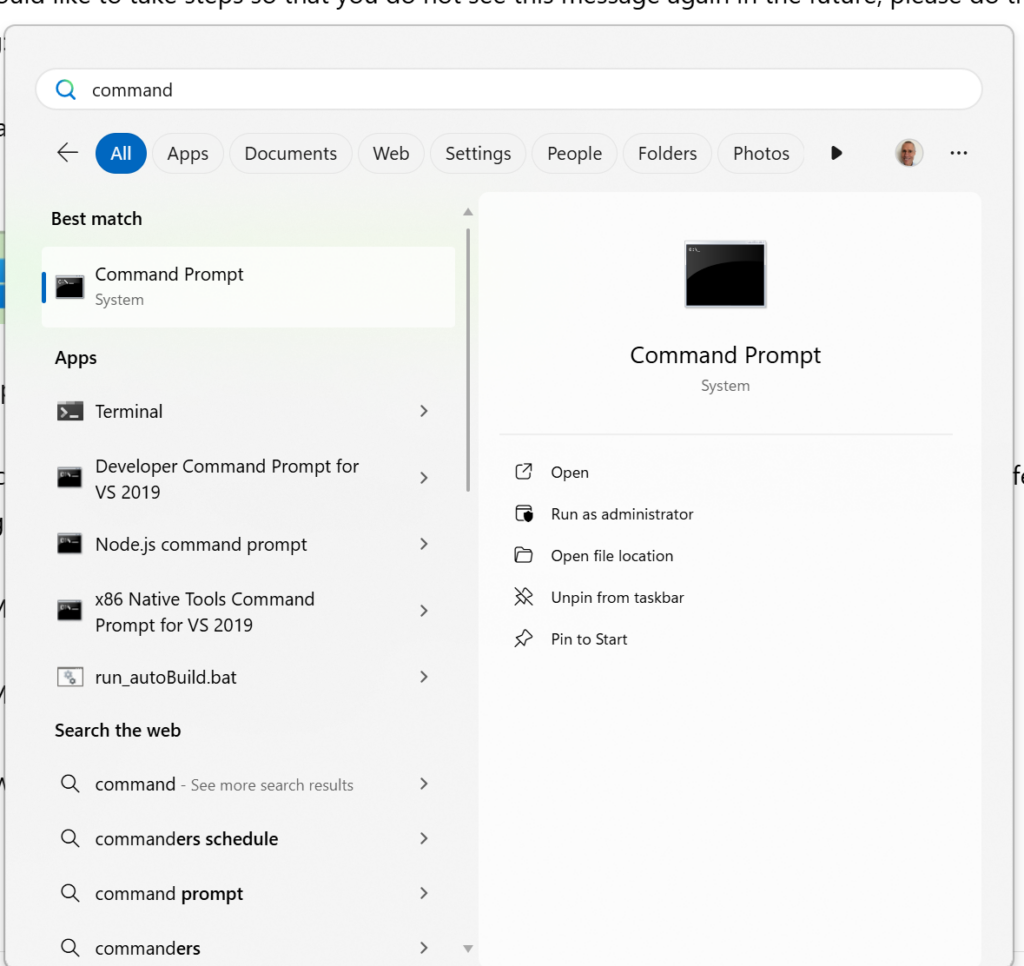This screenshot has height=966, width=1024.
Task: Expand 'commanders schedule' chevron
Action: [x=424, y=838]
